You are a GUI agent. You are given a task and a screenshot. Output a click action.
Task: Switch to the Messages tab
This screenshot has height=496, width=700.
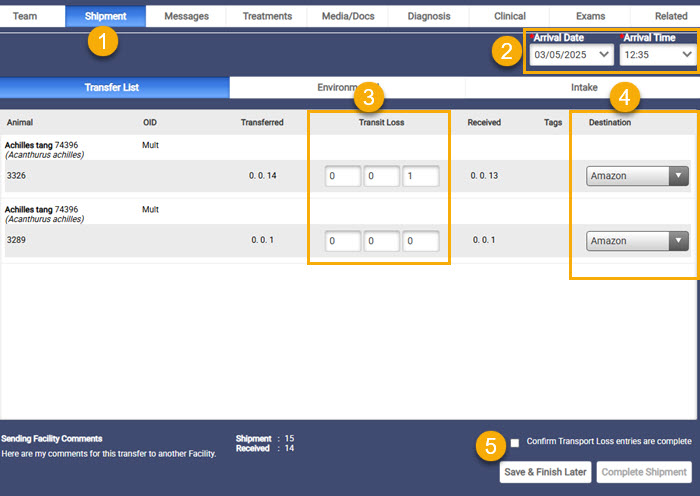pos(186,16)
